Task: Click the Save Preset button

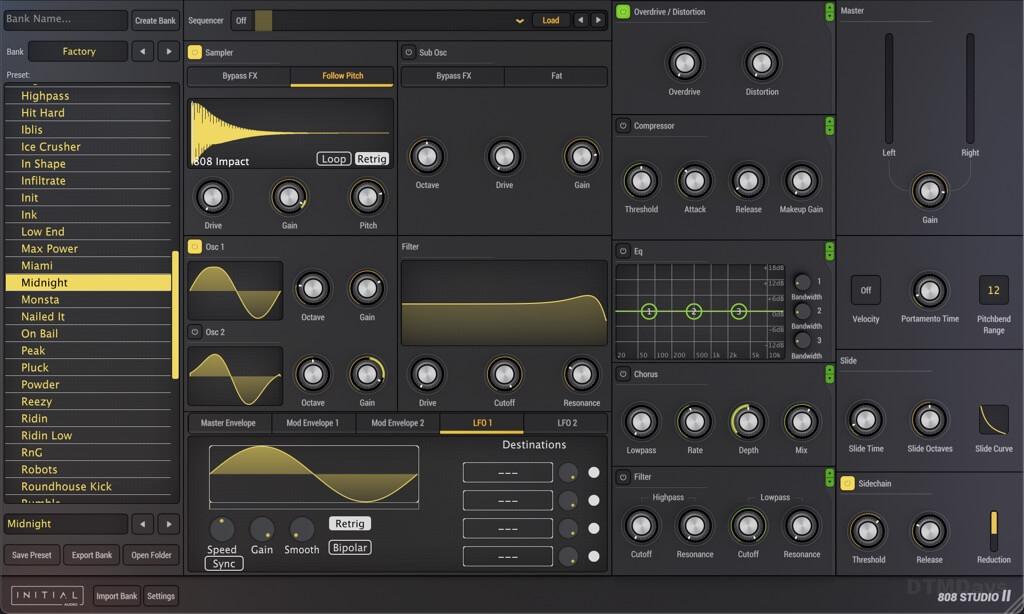Action: [x=32, y=555]
